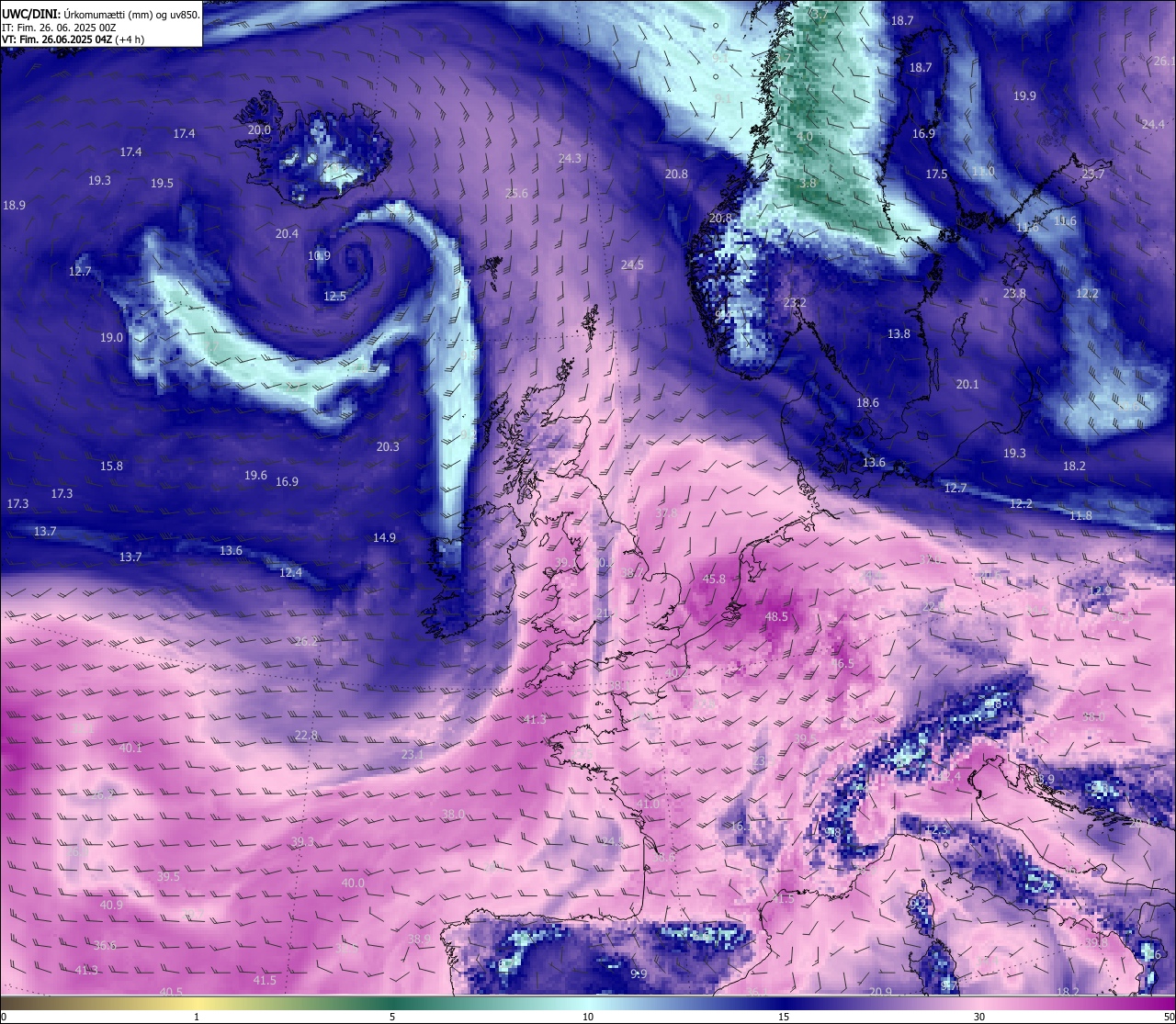Click the 11.8 value on the map
Image resolution: width=1176 pixels, height=1024 pixels.
click(1080, 516)
